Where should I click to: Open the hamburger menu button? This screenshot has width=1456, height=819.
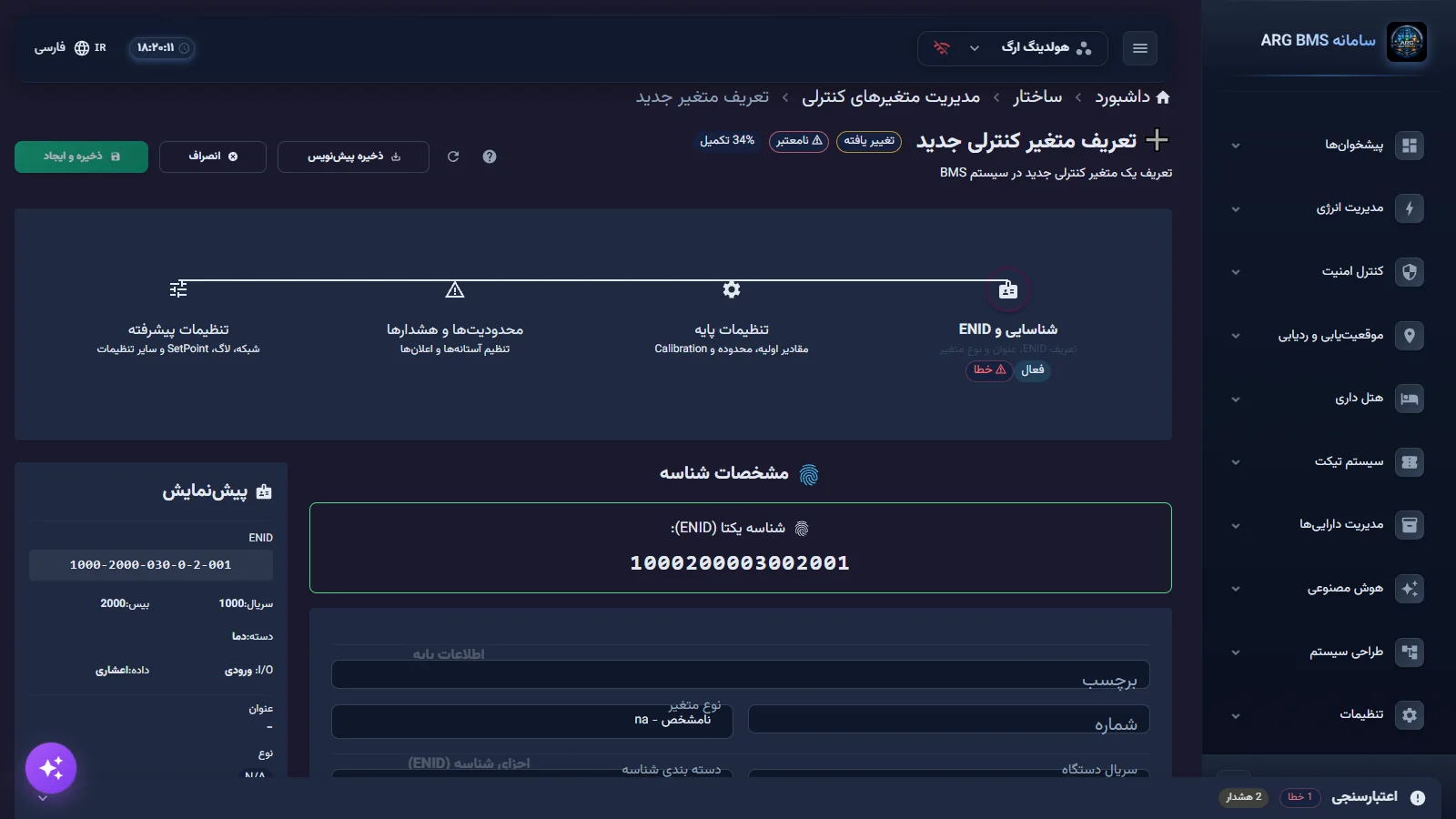point(1140,48)
